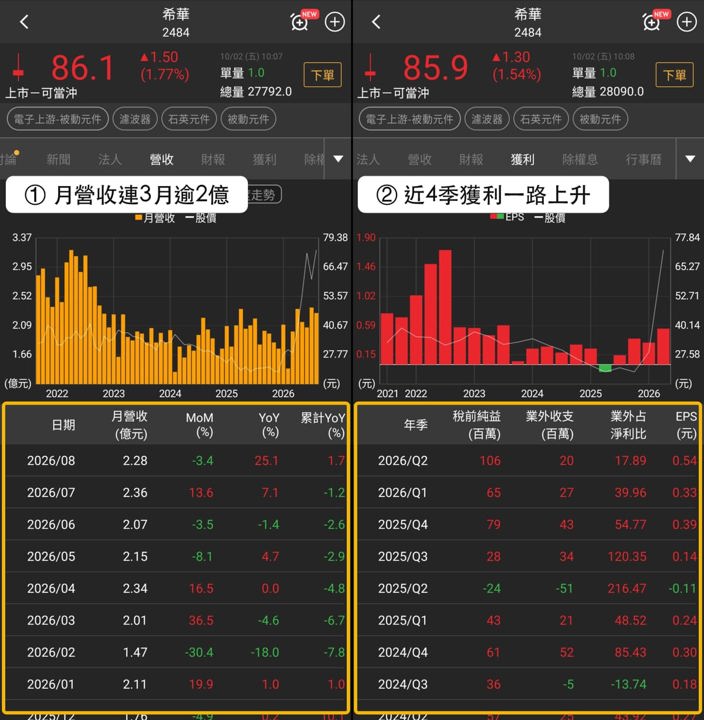Image resolution: width=704 pixels, height=720 pixels.
Task: Select YoY (%) column header
Action: [x=269, y=425]
